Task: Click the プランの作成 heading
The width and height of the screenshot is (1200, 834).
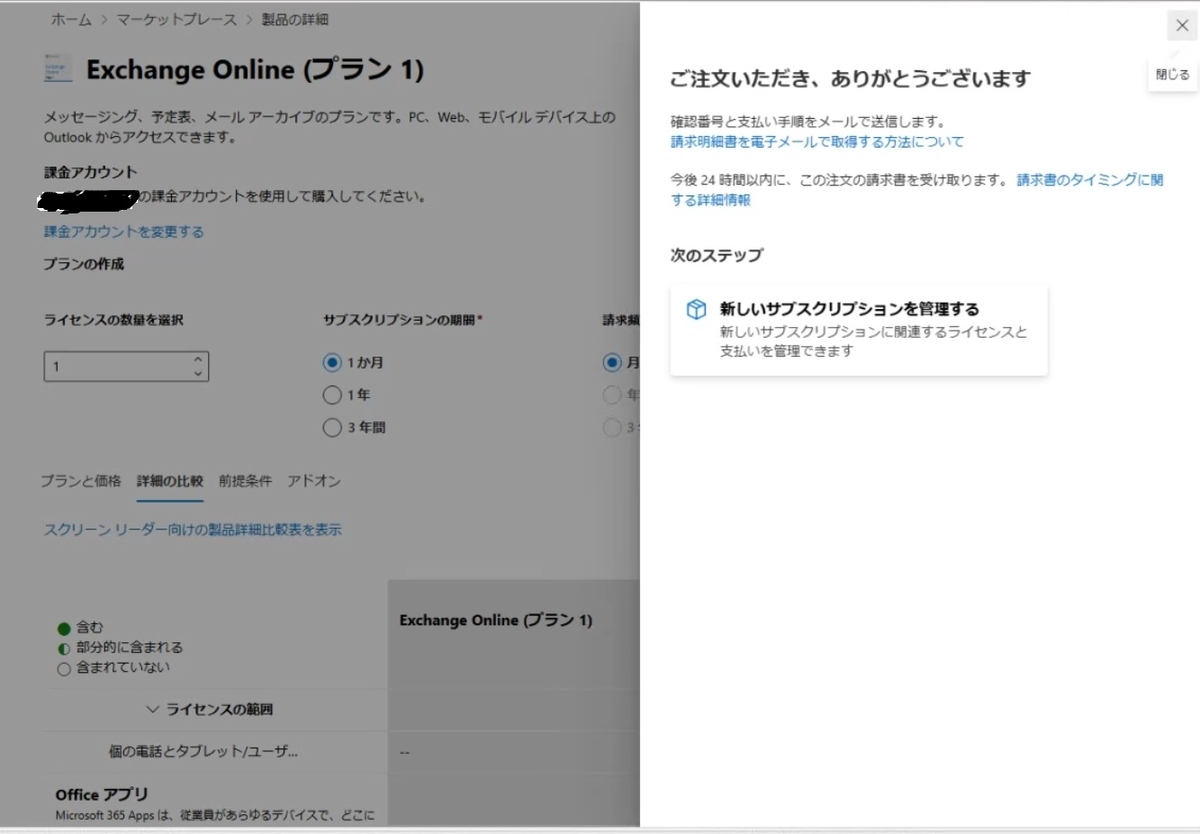Action: point(84,264)
